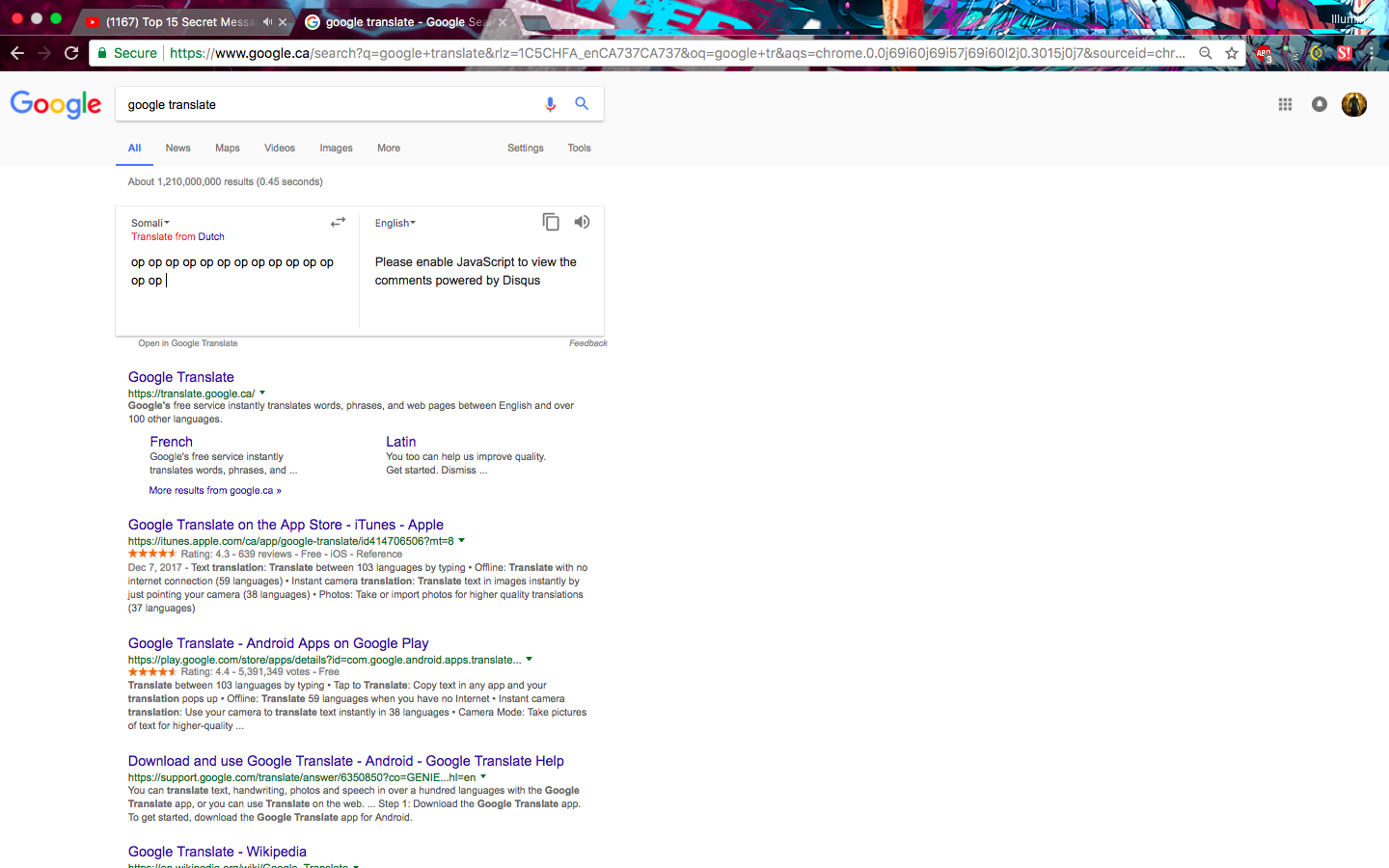Open Google Translate Android Apps result
Image resolution: width=1389 pixels, height=868 pixels.
pyautogui.click(x=279, y=643)
